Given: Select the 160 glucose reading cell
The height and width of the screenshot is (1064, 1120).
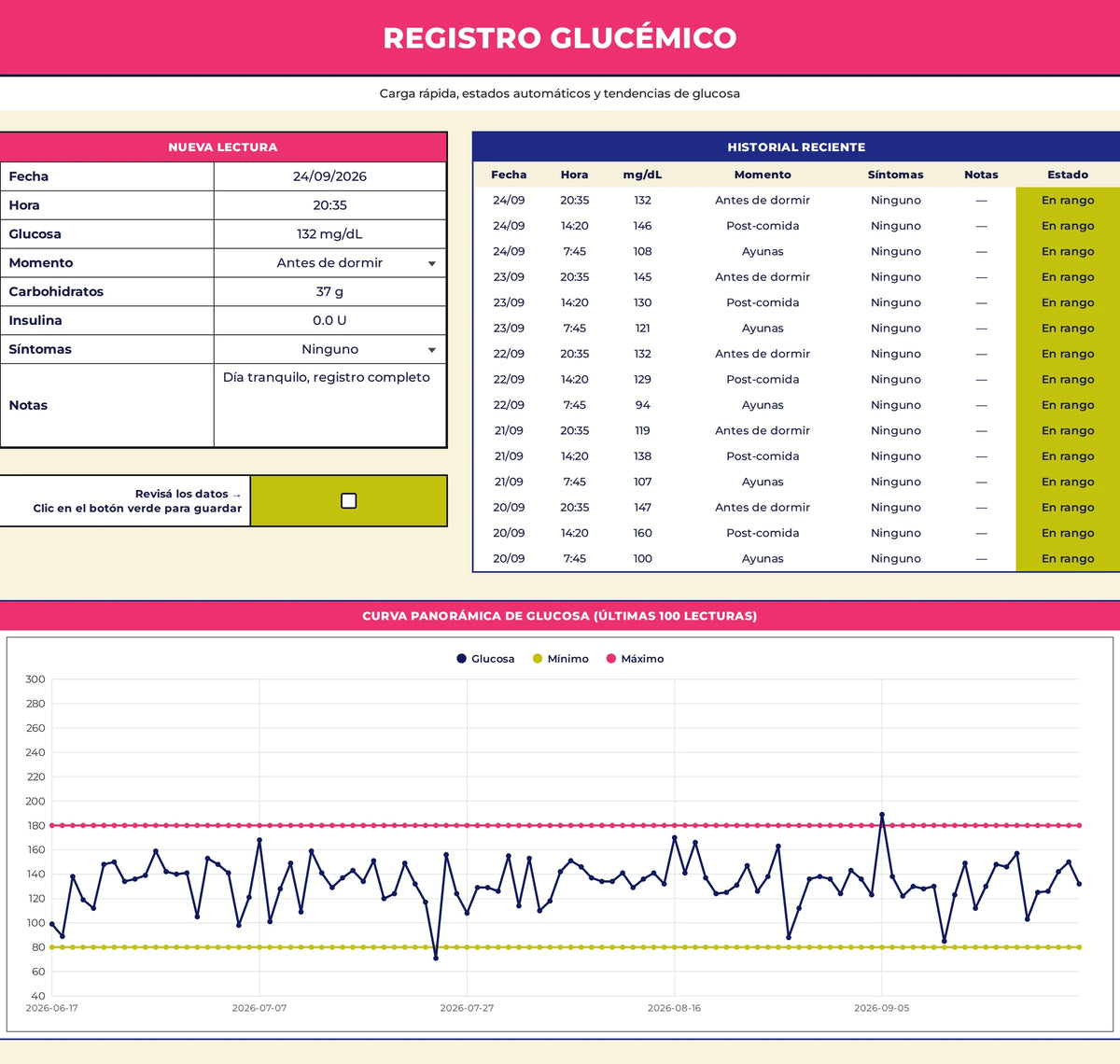Looking at the screenshot, I should [x=642, y=533].
